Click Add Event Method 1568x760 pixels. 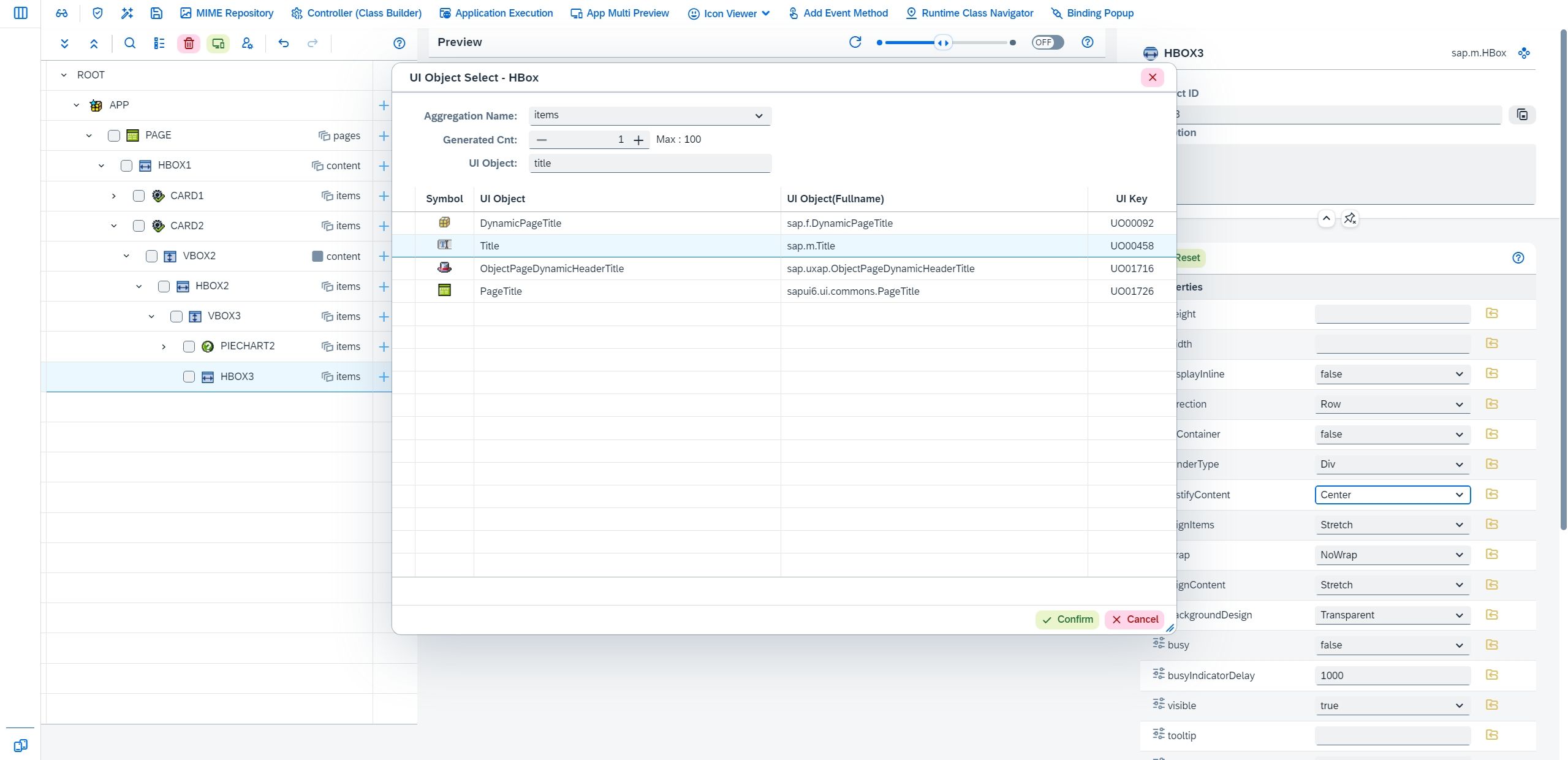[838, 13]
